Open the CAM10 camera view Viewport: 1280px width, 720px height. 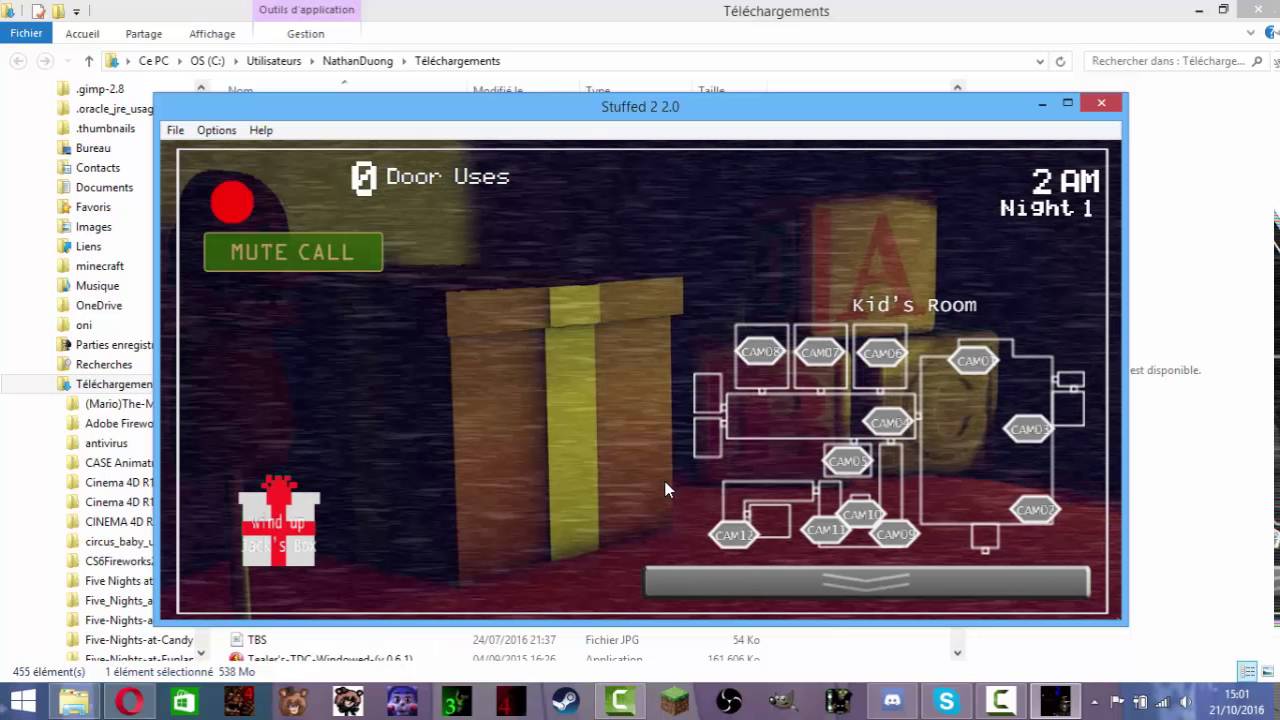860,514
